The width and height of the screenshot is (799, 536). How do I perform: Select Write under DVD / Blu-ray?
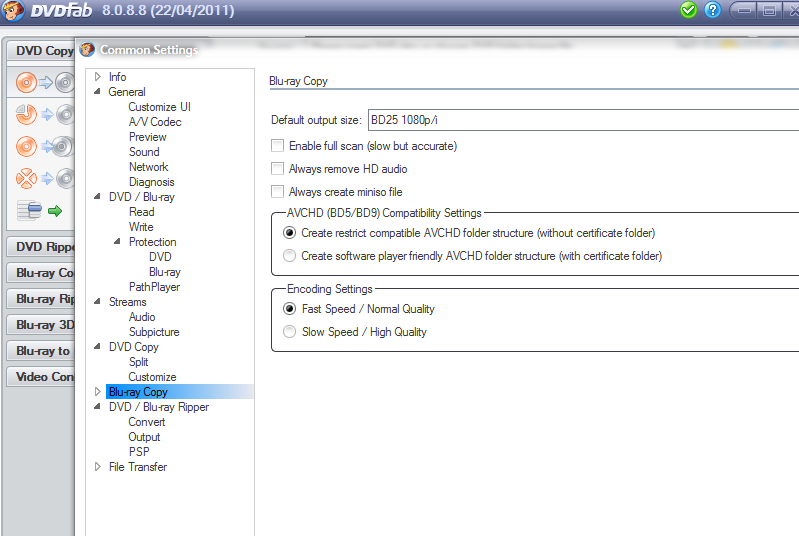tap(141, 227)
